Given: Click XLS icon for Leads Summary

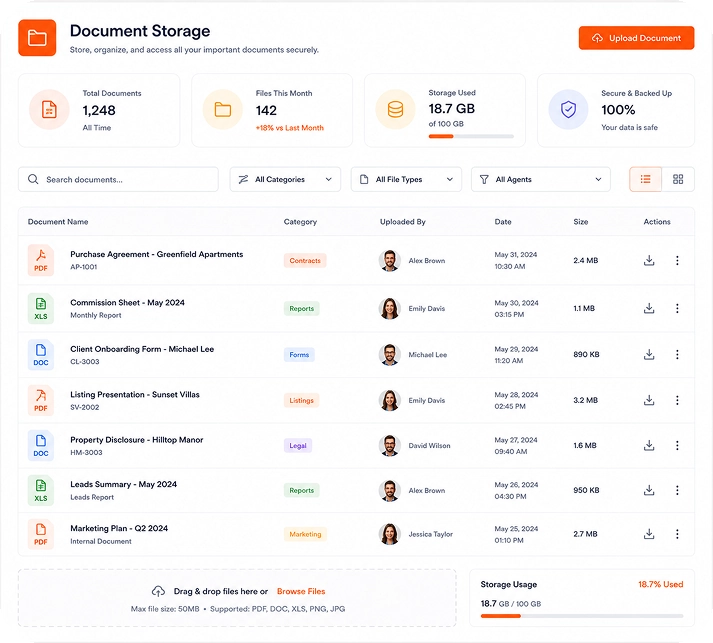Looking at the screenshot, I should tap(41, 490).
